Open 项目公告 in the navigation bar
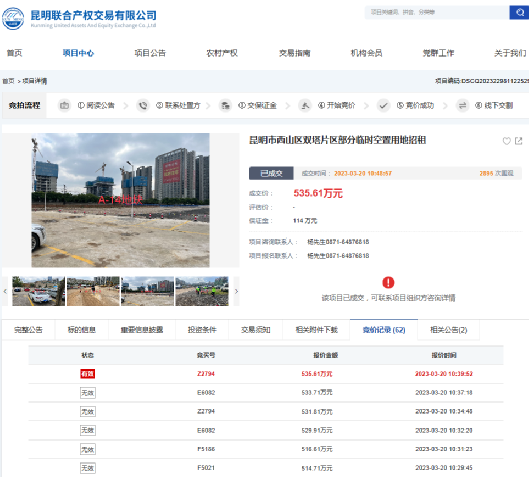Screen dimensions: 529x477 150,53
